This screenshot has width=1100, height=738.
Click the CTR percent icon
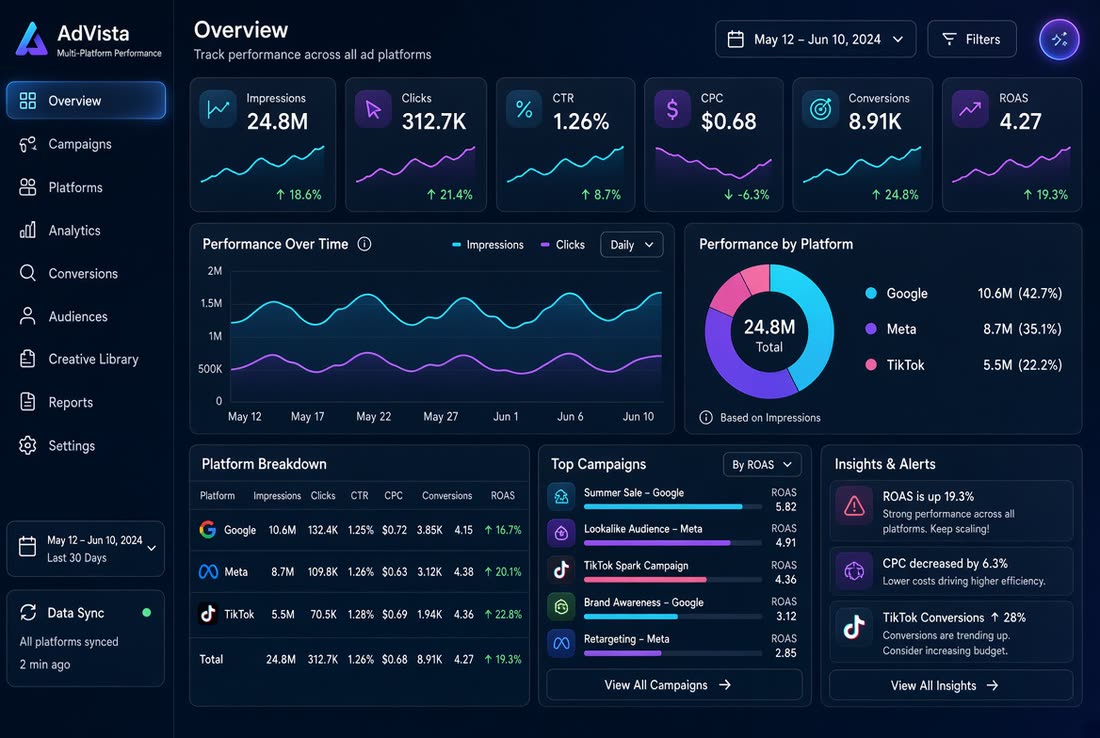(524, 109)
